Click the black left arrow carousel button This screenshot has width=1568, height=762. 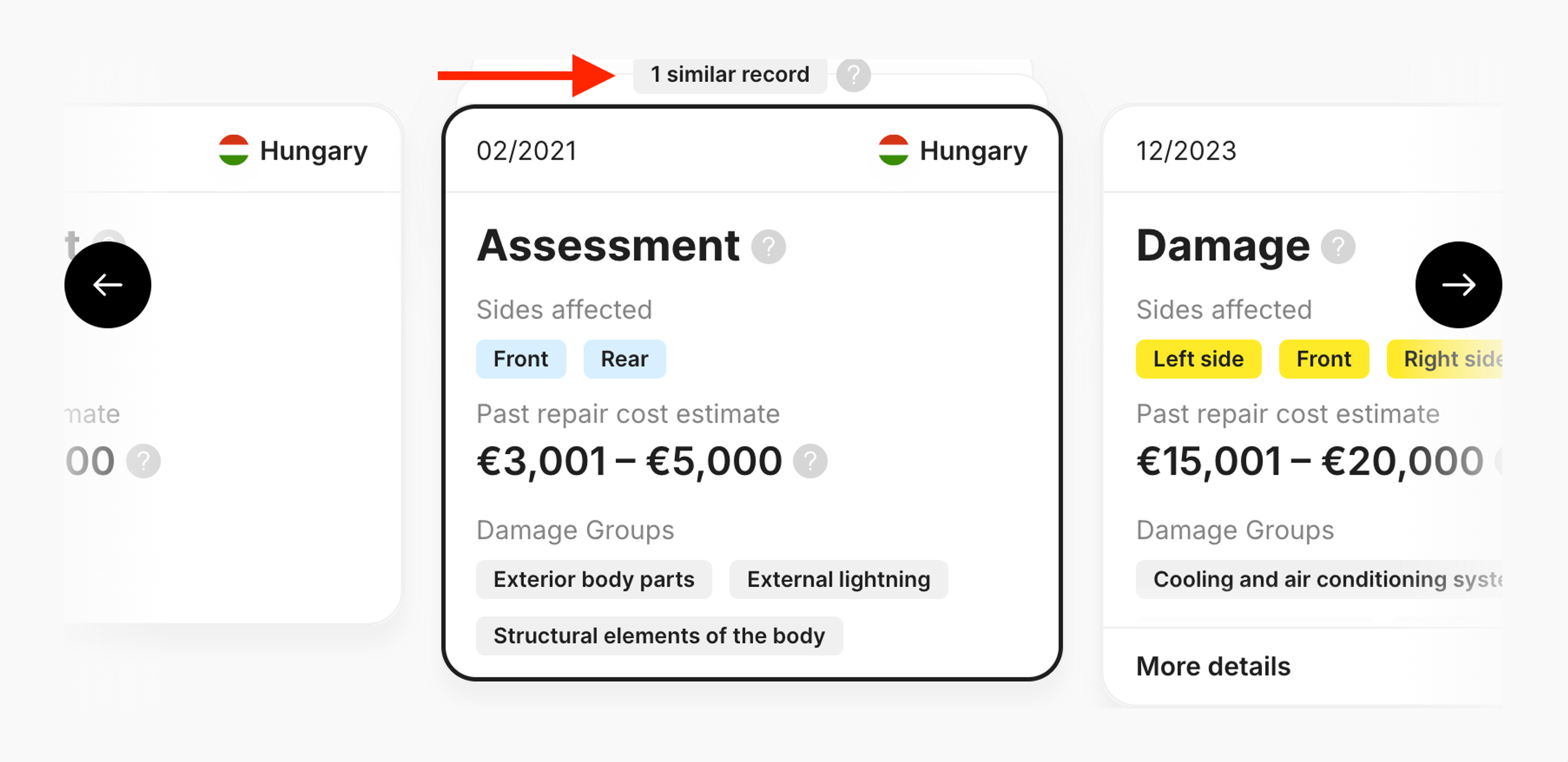tap(108, 284)
